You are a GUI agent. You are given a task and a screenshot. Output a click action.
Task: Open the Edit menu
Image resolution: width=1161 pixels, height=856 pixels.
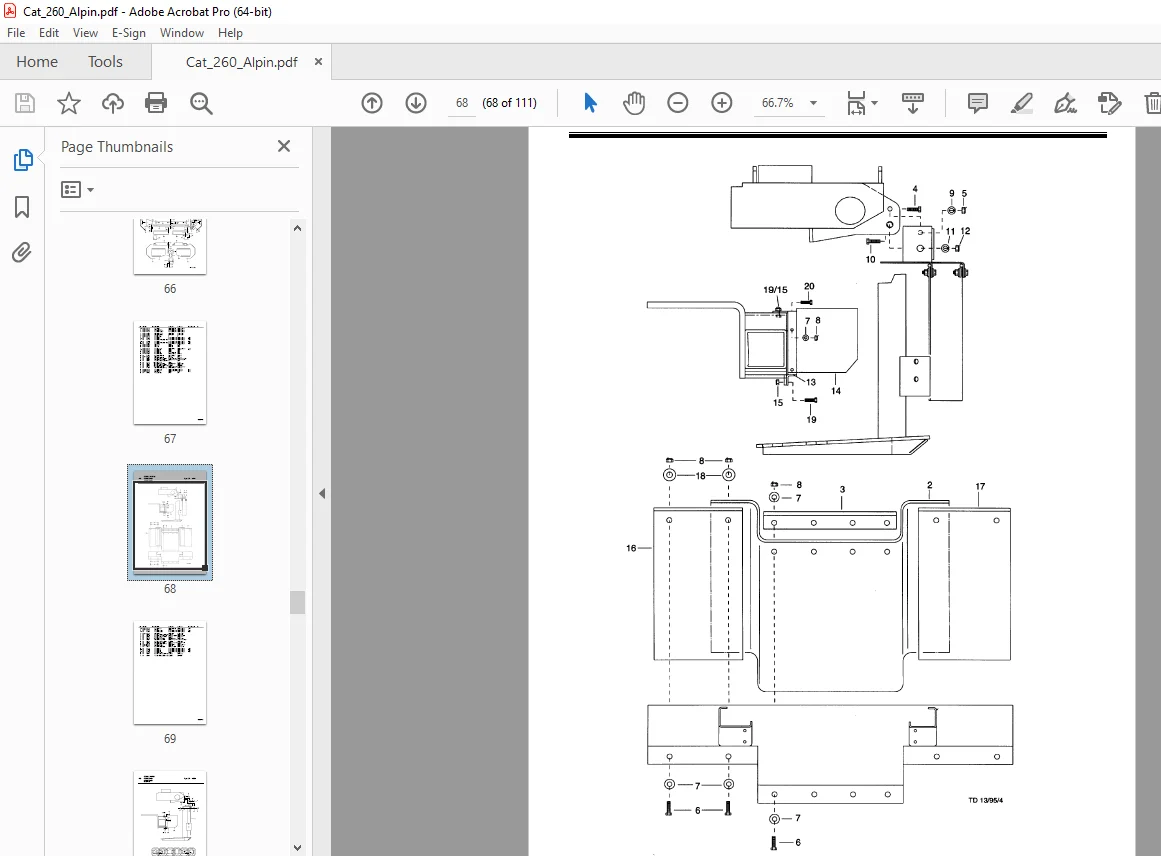[49, 33]
